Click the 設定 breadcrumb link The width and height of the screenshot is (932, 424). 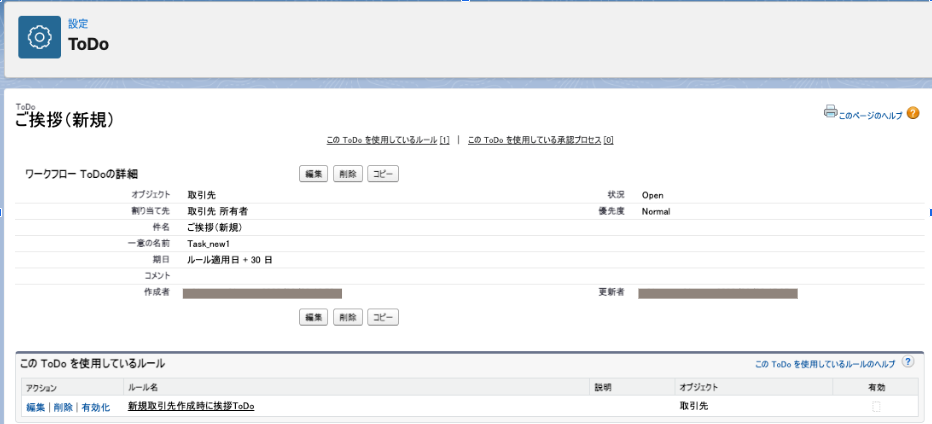[x=78, y=24]
